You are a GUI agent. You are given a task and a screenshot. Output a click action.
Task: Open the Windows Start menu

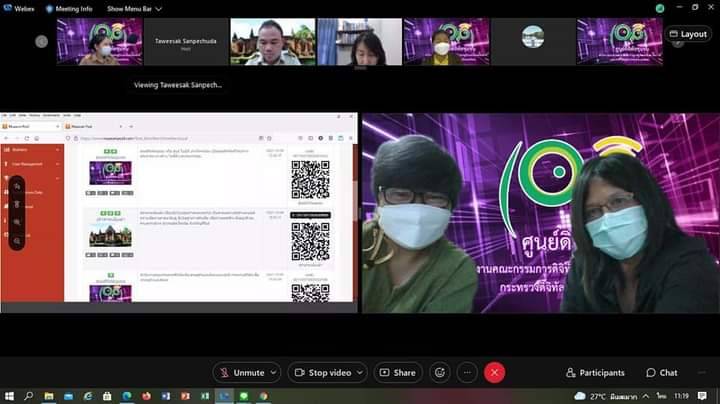[9, 396]
